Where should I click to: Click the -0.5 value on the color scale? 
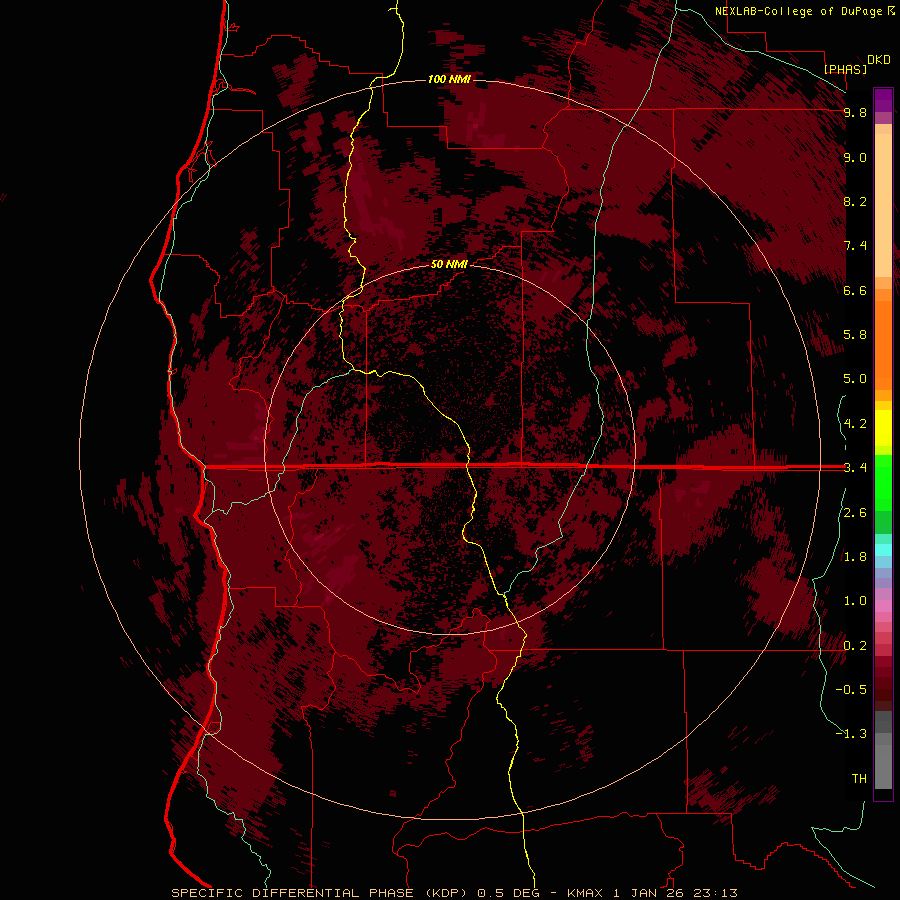coord(851,690)
